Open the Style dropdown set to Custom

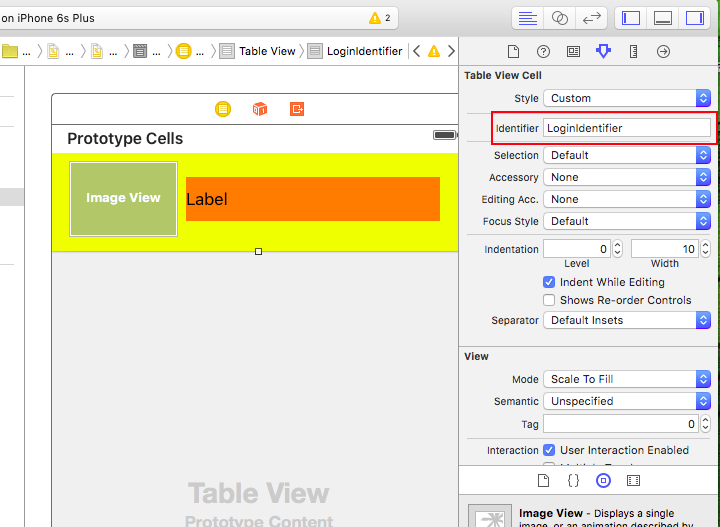(x=627, y=98)
